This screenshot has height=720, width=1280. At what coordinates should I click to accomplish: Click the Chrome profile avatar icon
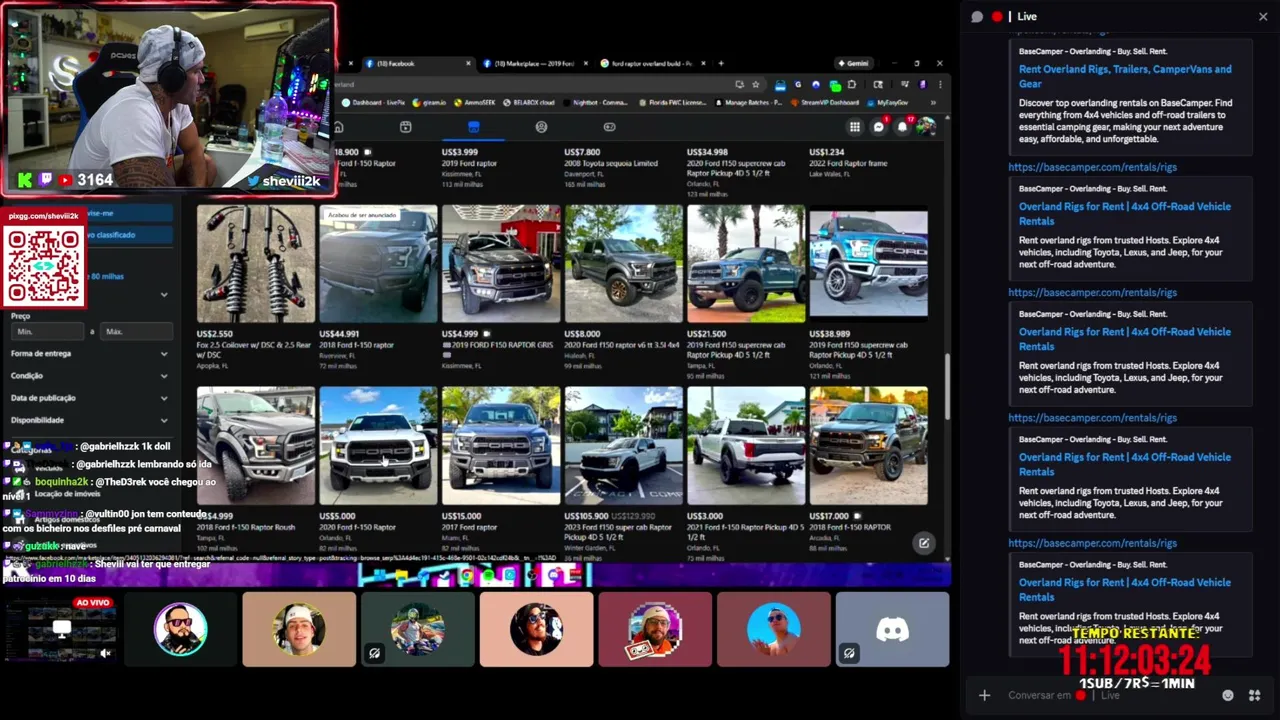tap(923, 85)
